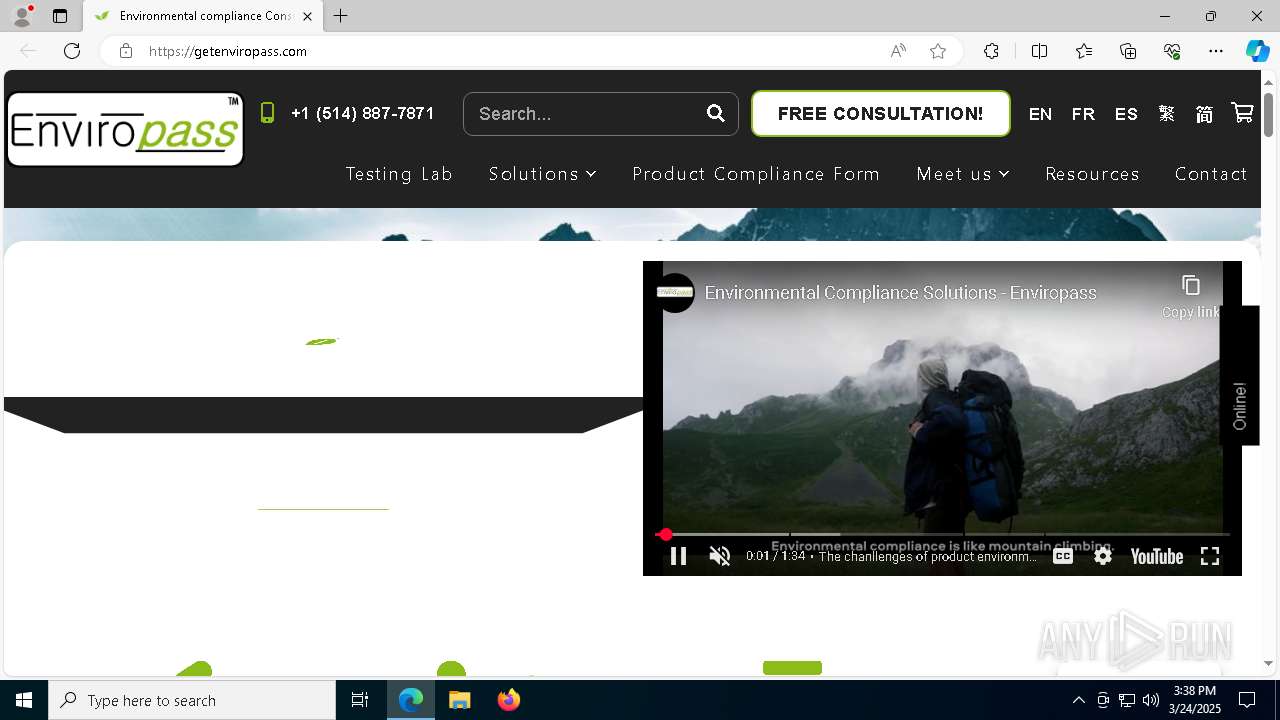Open the Extensions puzzle icon
The width and height of the screenshot is (1280, 720).
(991, 51)
